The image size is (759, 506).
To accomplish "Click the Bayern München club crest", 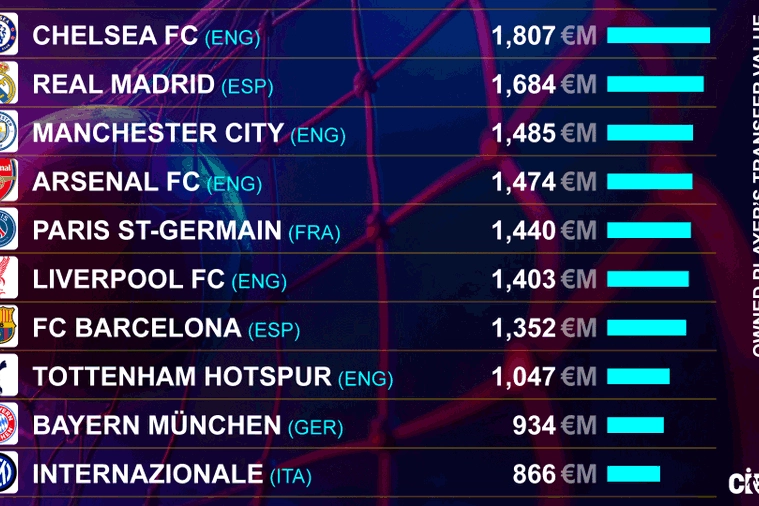I will tap(8, 425).
